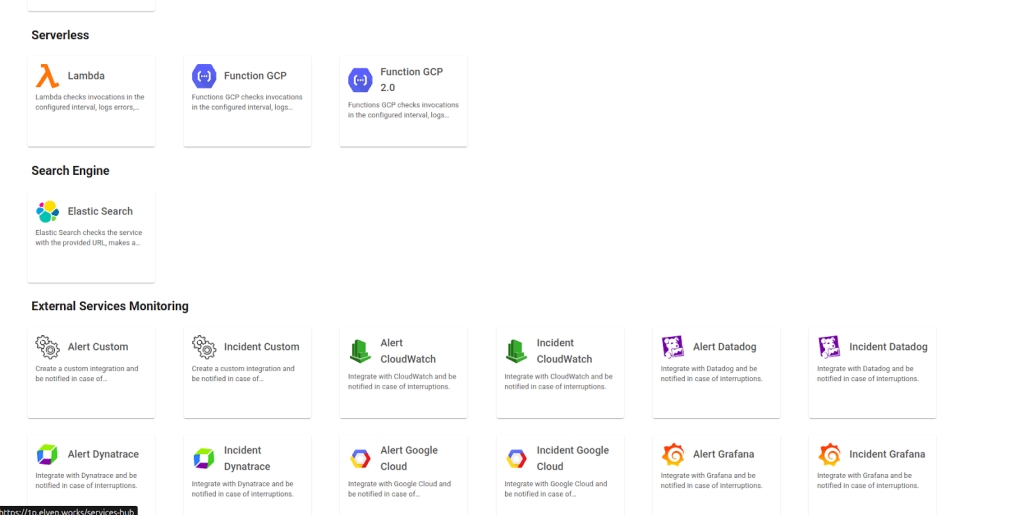Select the Incident Datadog card title
Viewport: 1024px width, 515px height.
(x=888, y=347)
